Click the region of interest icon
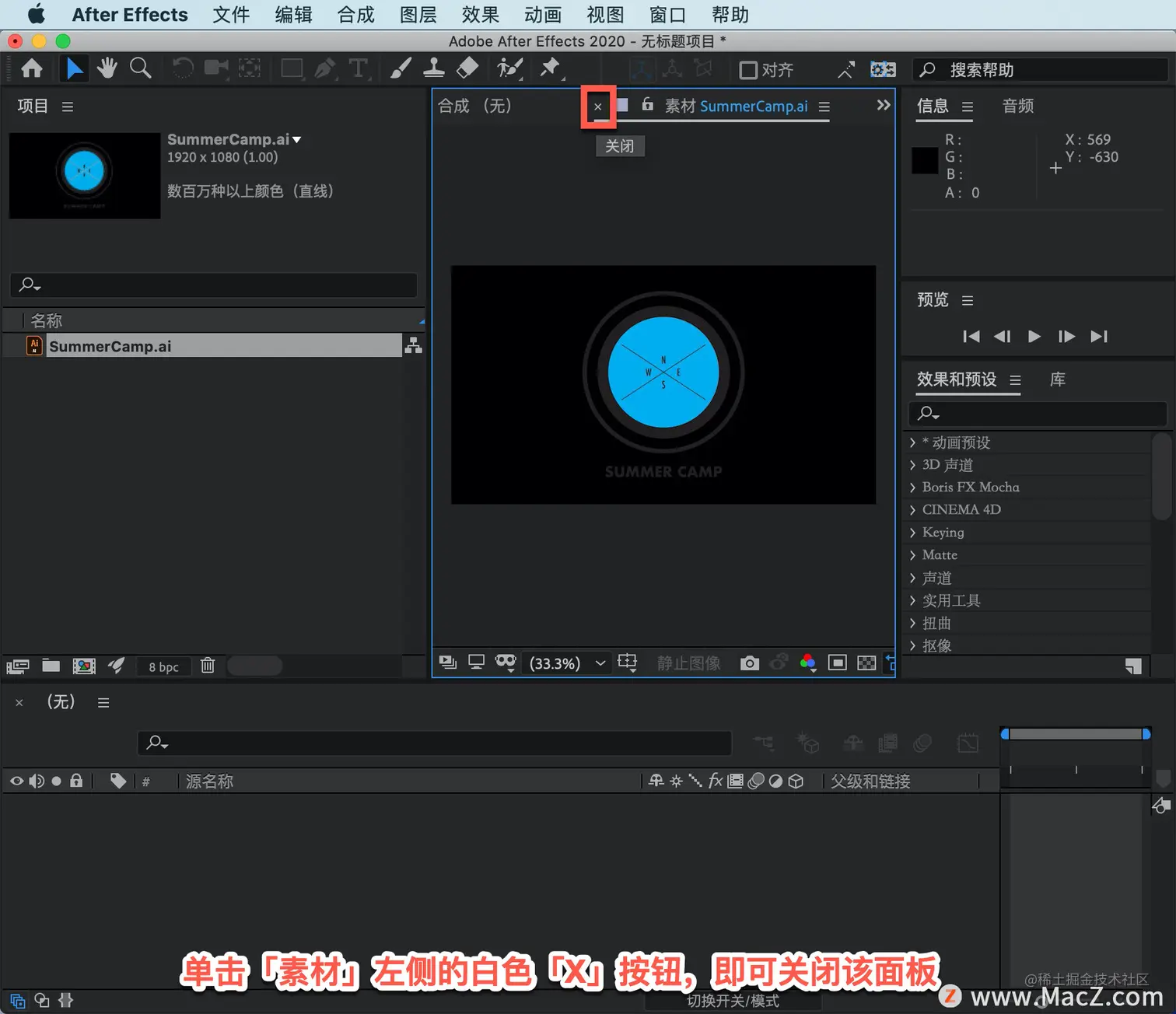 point(838,663)
